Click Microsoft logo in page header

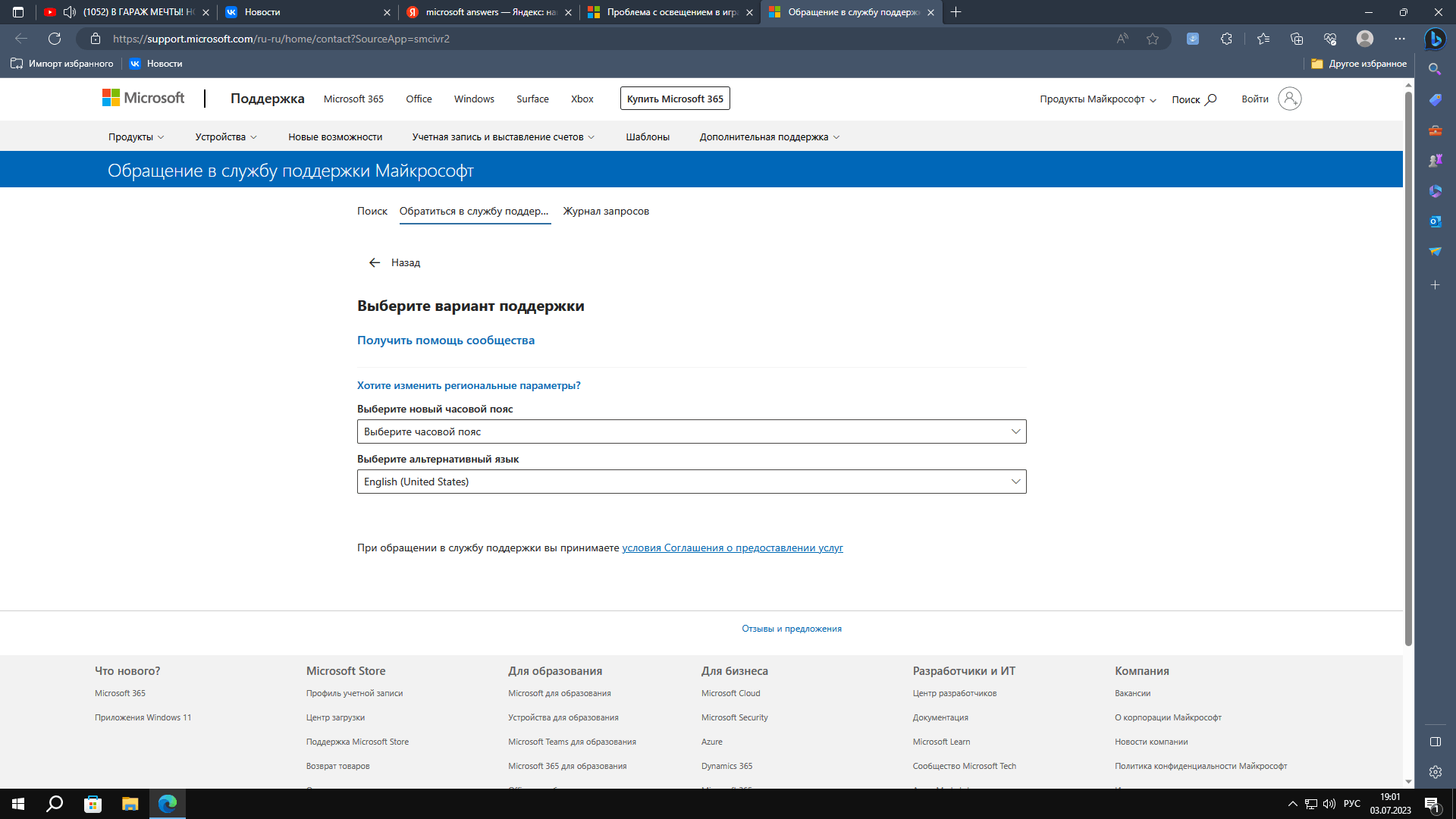point(143,98)
